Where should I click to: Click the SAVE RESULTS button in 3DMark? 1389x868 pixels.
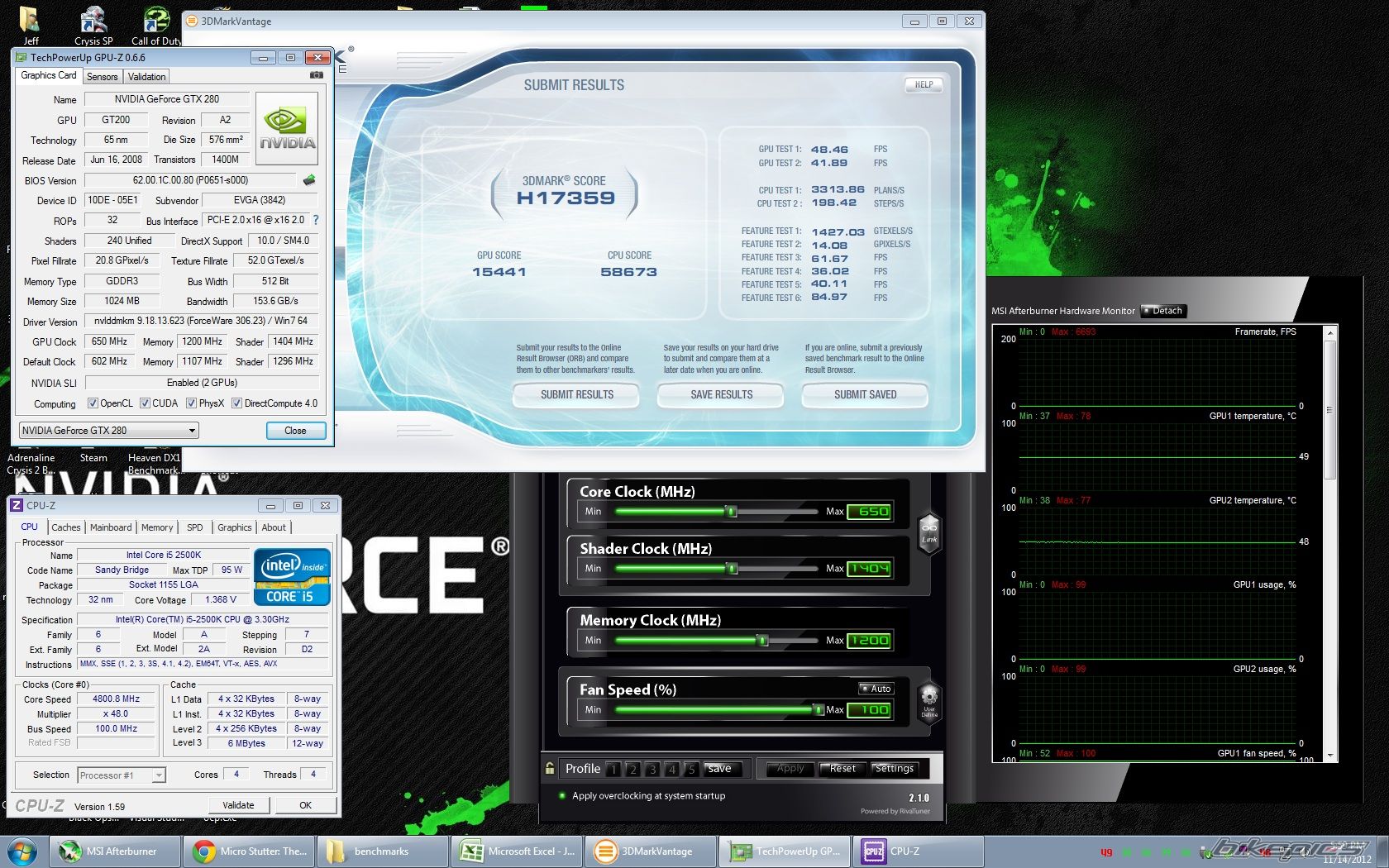721,395
